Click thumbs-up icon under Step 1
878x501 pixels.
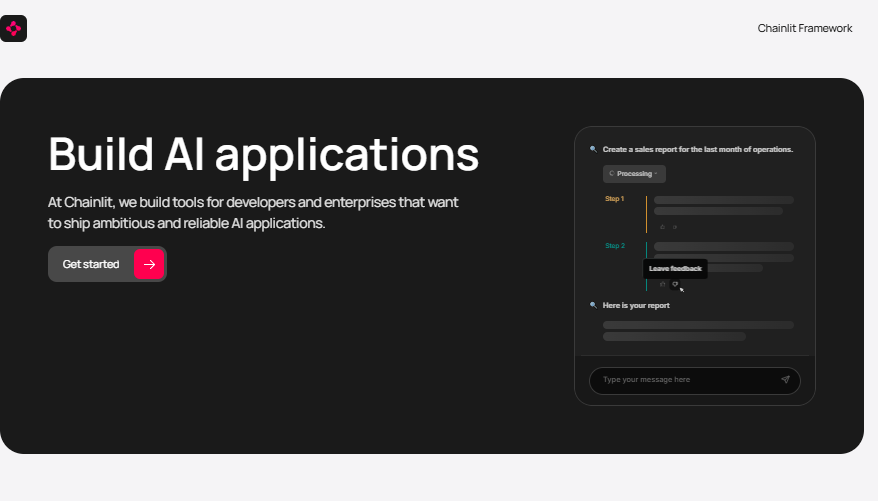662,227
